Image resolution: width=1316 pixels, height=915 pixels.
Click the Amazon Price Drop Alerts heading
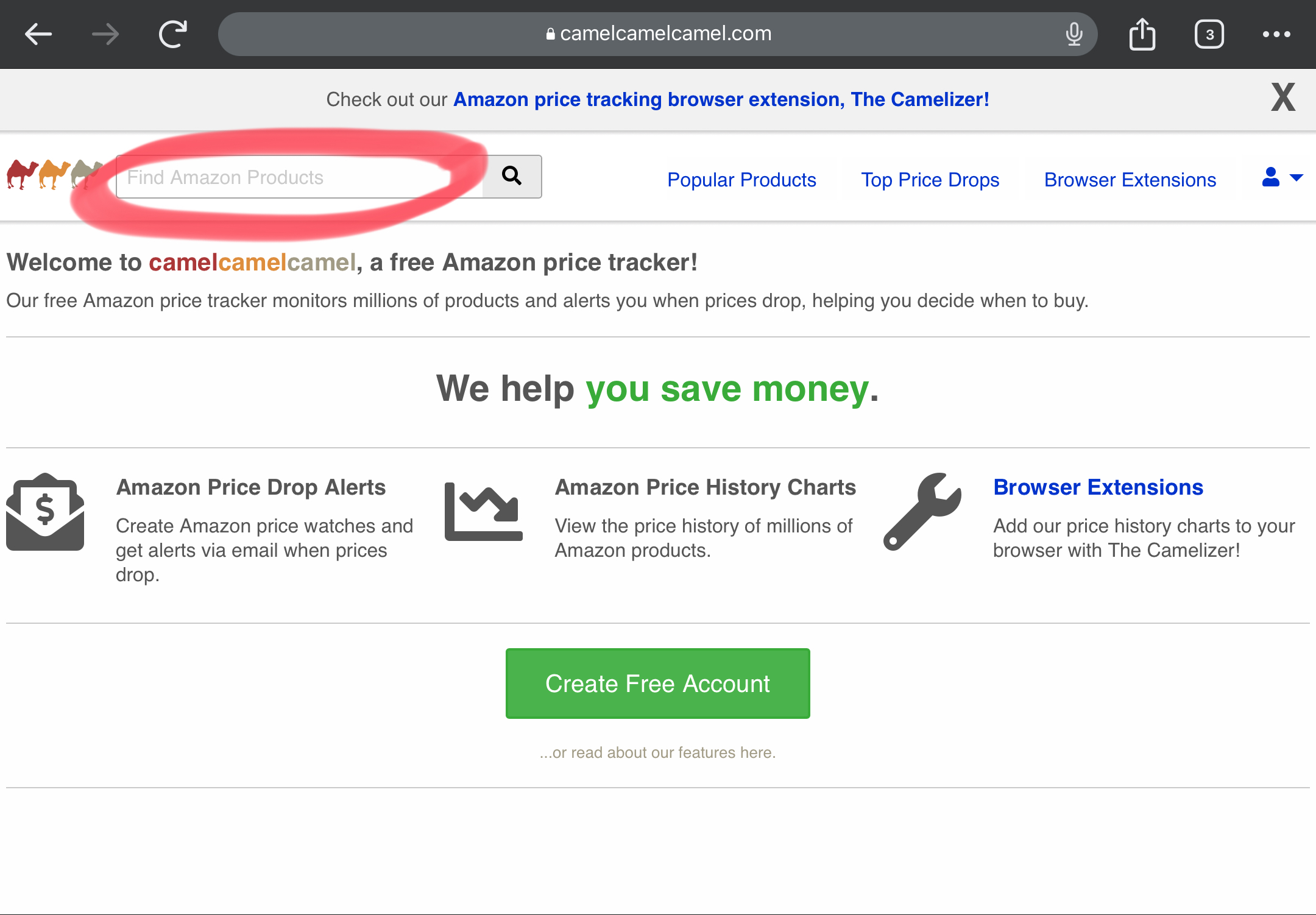[250, 487]
